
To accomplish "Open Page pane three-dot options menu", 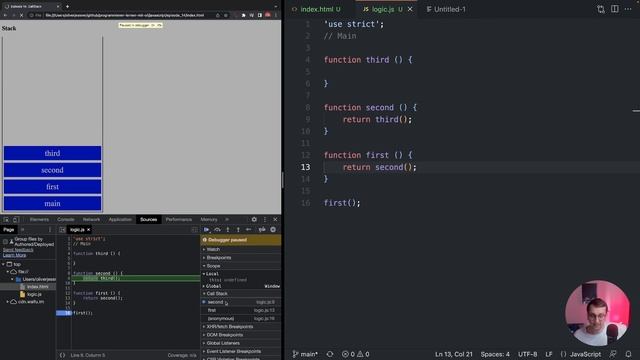I will point(50,230).
